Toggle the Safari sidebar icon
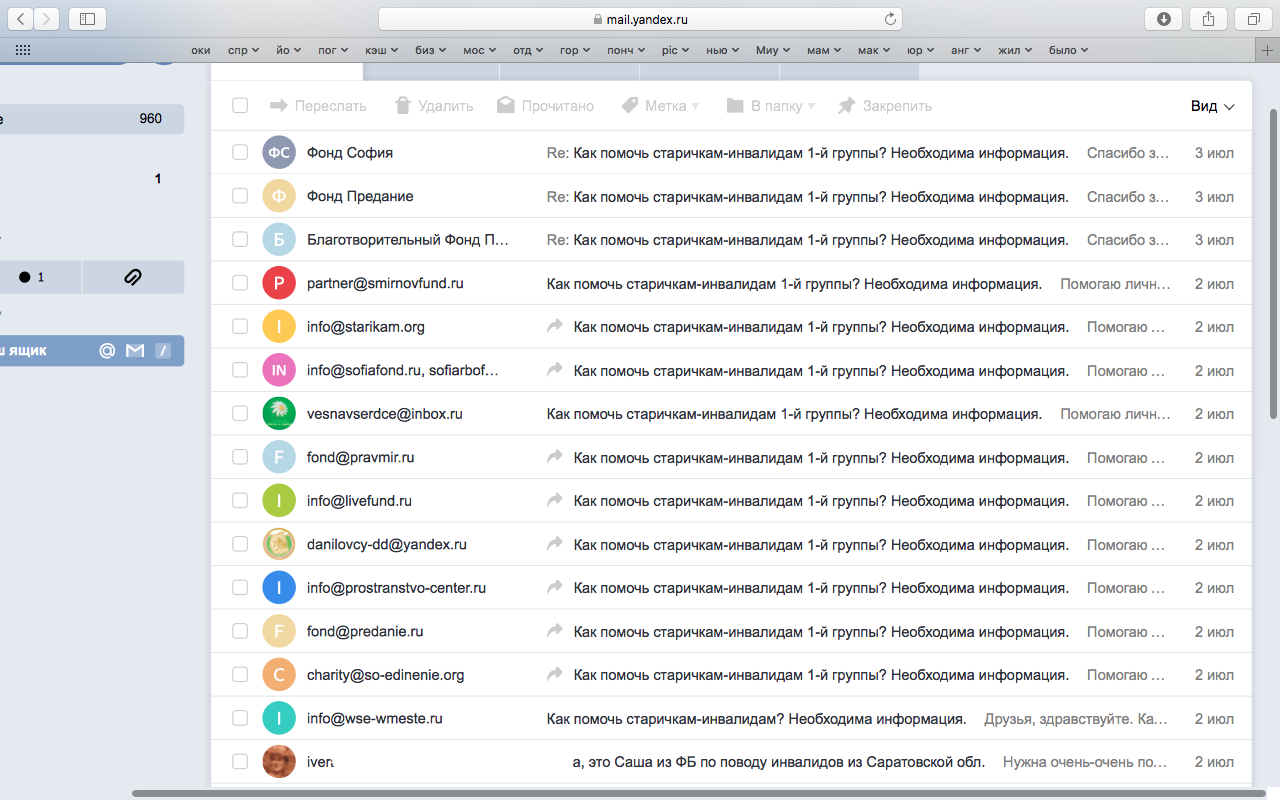Viewport: 1280px width, 800px height. pyautogui.click(x=88, y=19)
